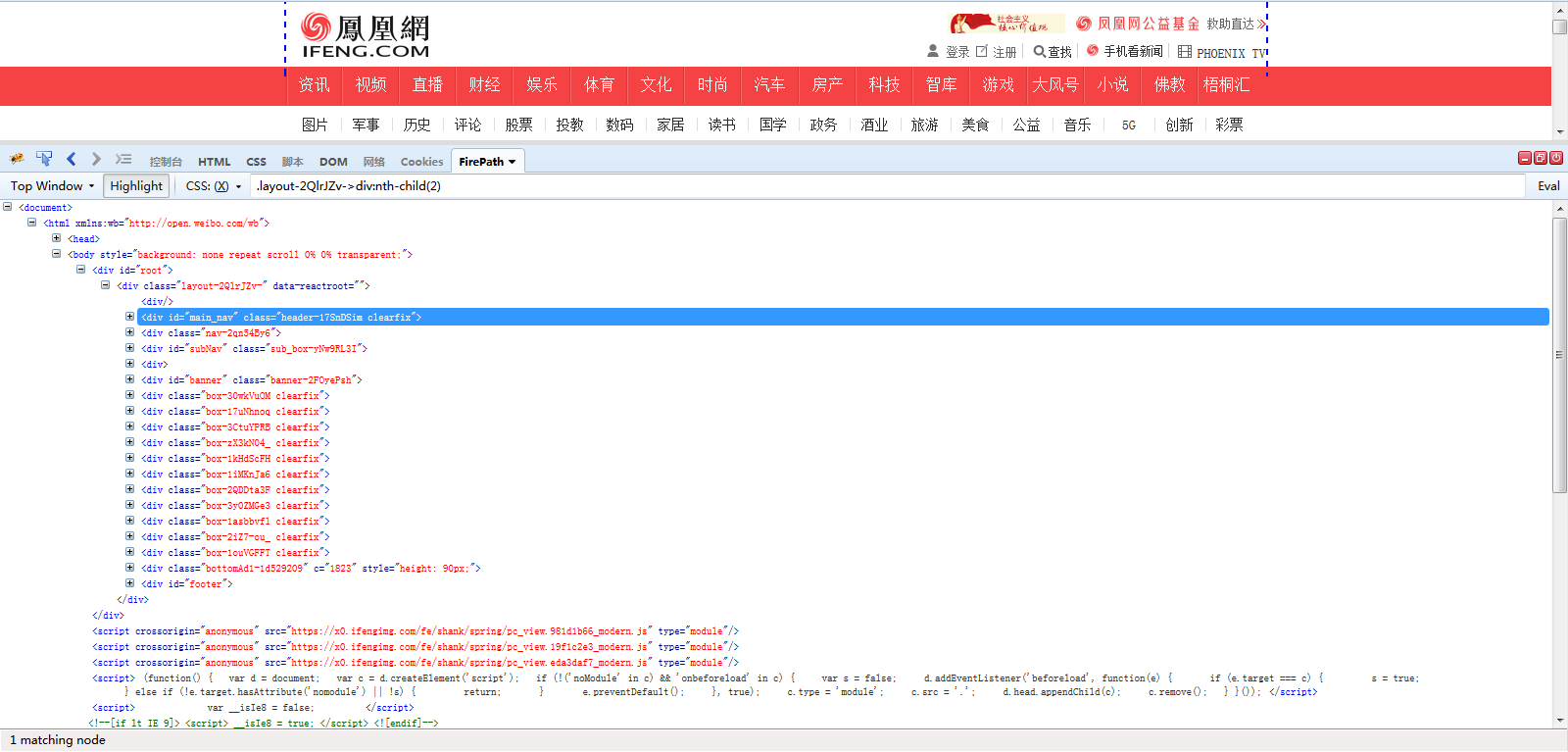Image resolution: width=1568 pixels, height=752 pixels.
Task: Click the Firebug minimize panel icon
Action: 1525,158
